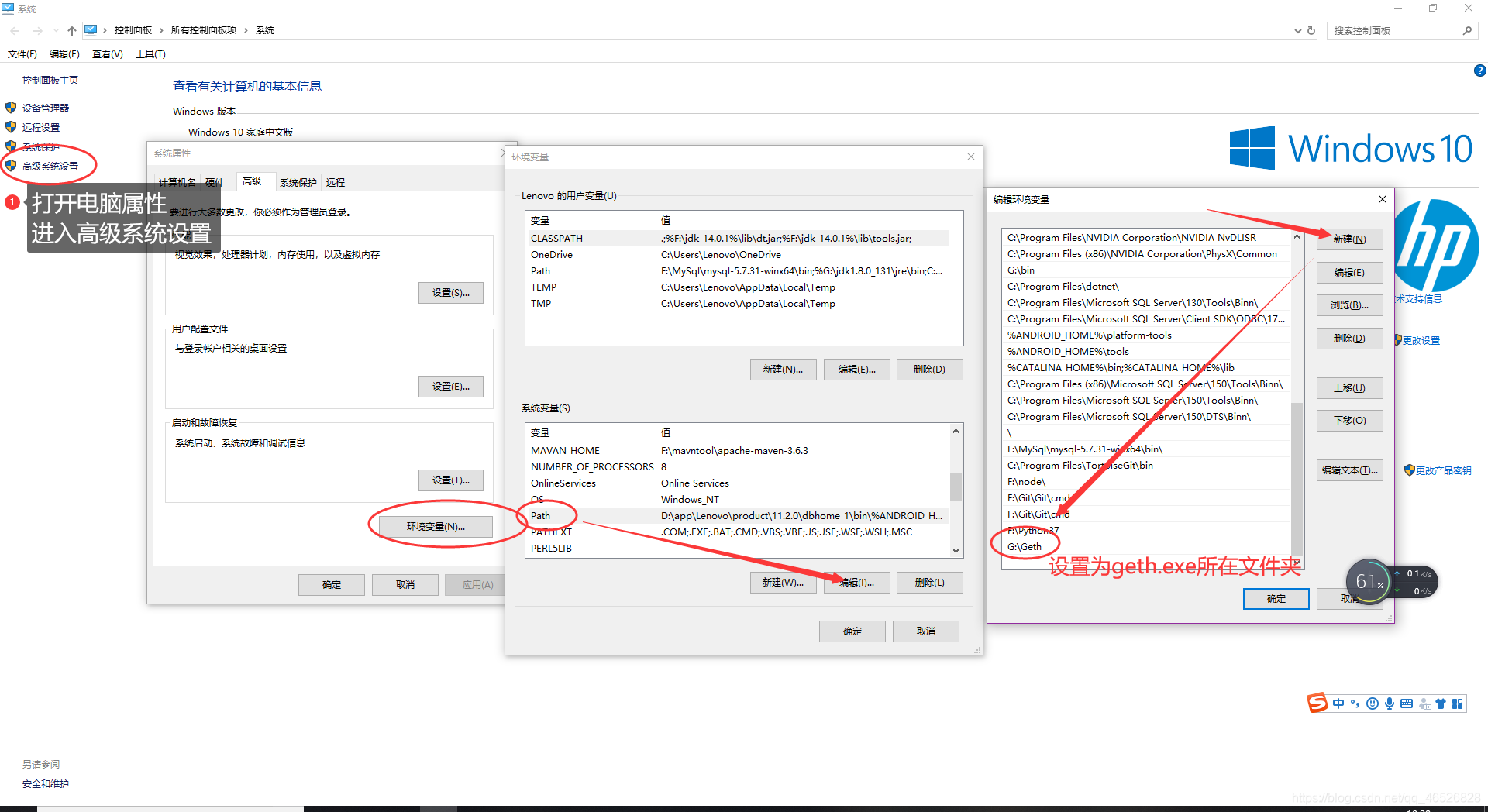The image size is (1488, 812).
Task: Click the 上移(U) button
Action: pyautogui.click(x=1349, y=388)
